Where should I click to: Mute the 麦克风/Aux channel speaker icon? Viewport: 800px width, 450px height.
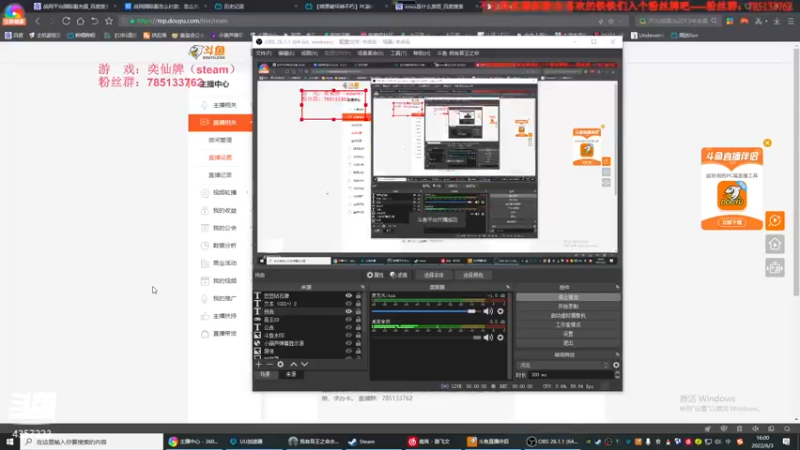point(488,311)
